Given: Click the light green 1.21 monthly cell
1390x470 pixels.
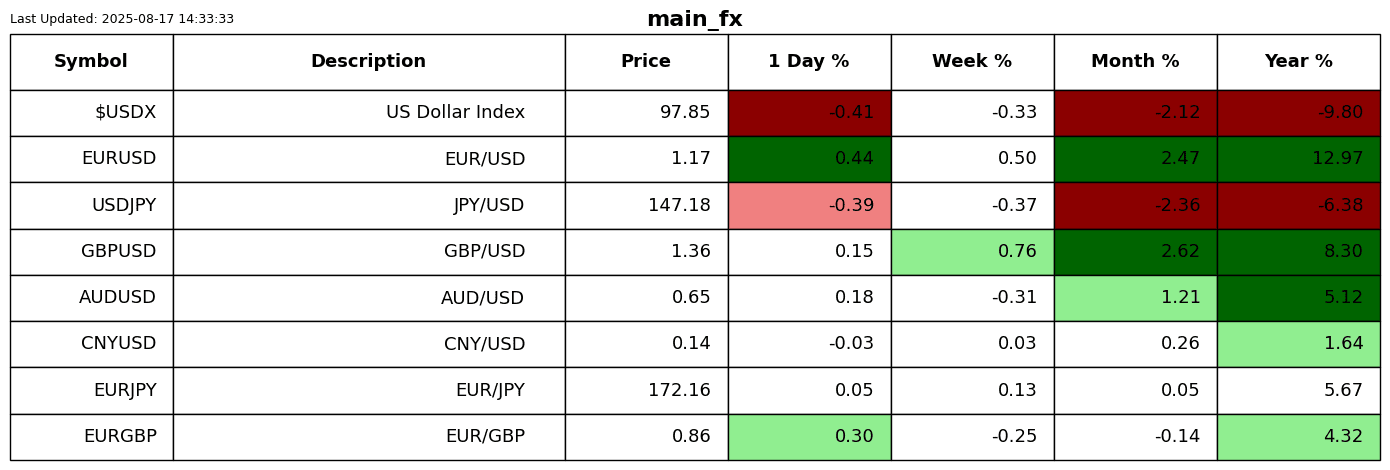Looking at the screenshot, I should pyautogui.click(x=1135, y=298).
